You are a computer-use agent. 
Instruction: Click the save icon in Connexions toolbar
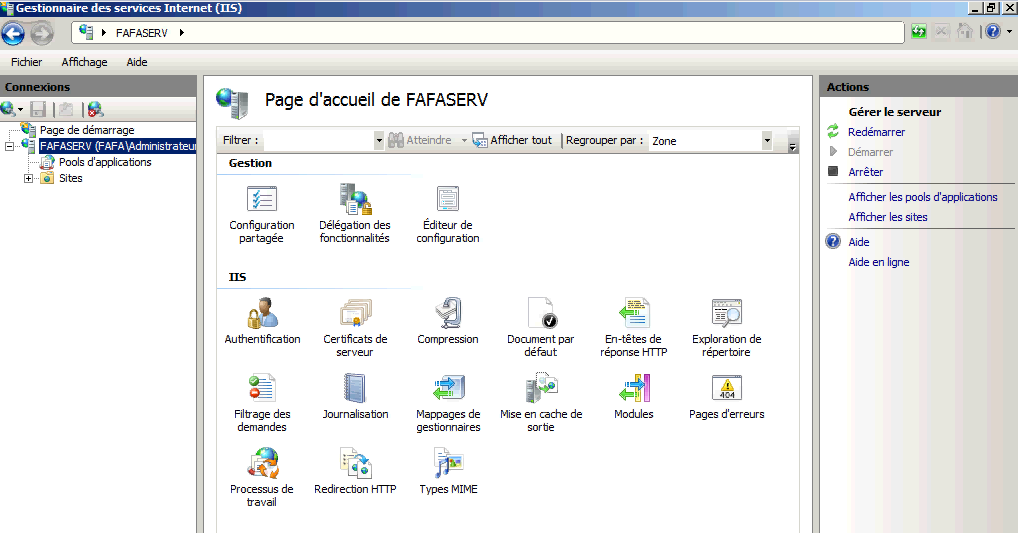point(38,109)
